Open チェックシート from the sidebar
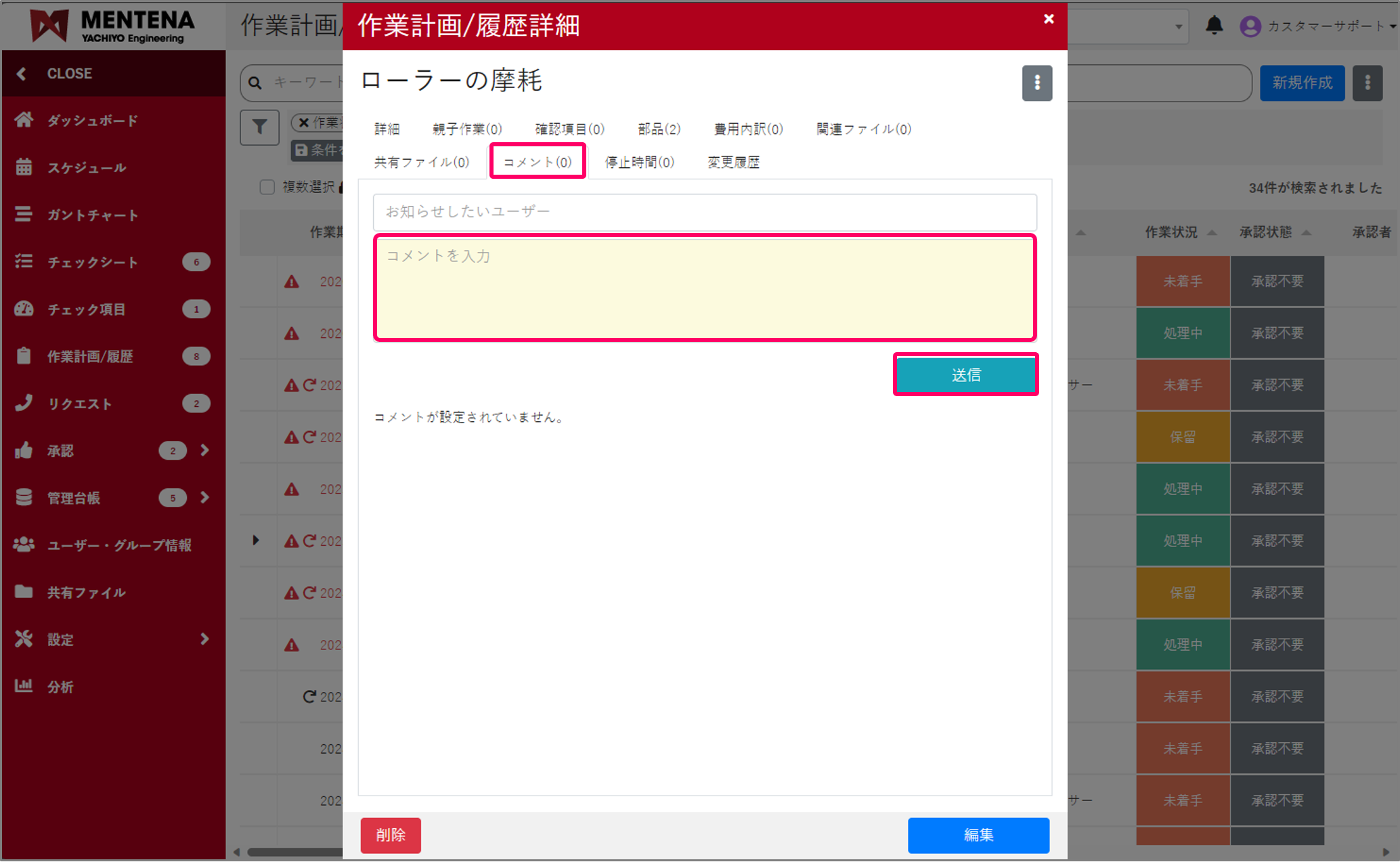The width and height of the screenshot is (1400, 862). (93, 262)
